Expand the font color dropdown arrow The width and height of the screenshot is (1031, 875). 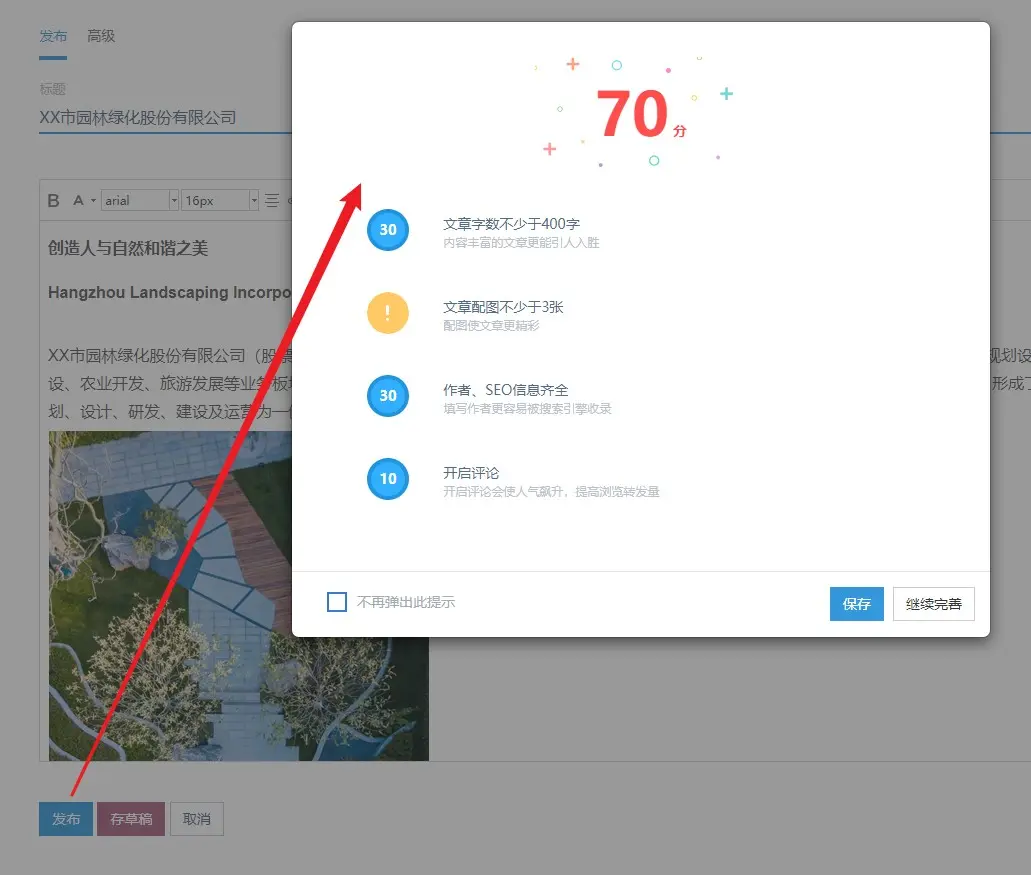pos(94,200)
